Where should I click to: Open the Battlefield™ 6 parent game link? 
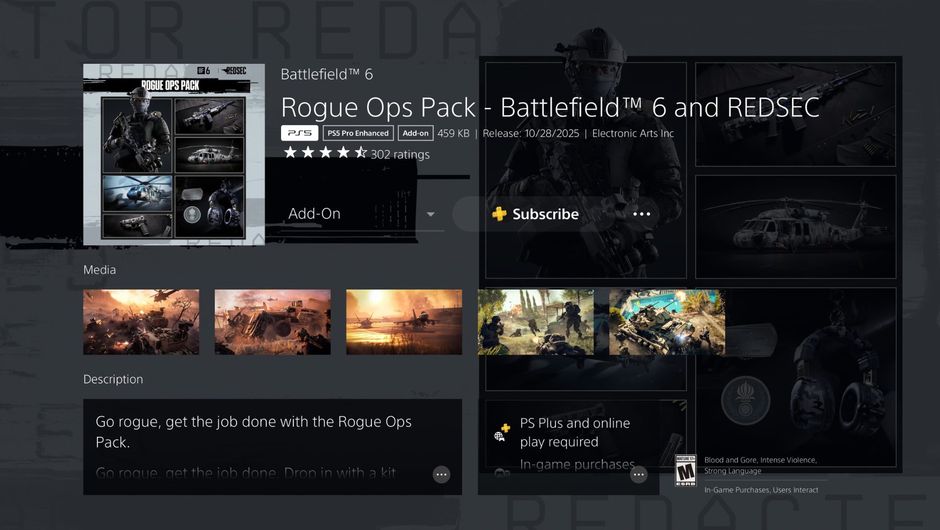pyautogui.click(x=325, y=74)
